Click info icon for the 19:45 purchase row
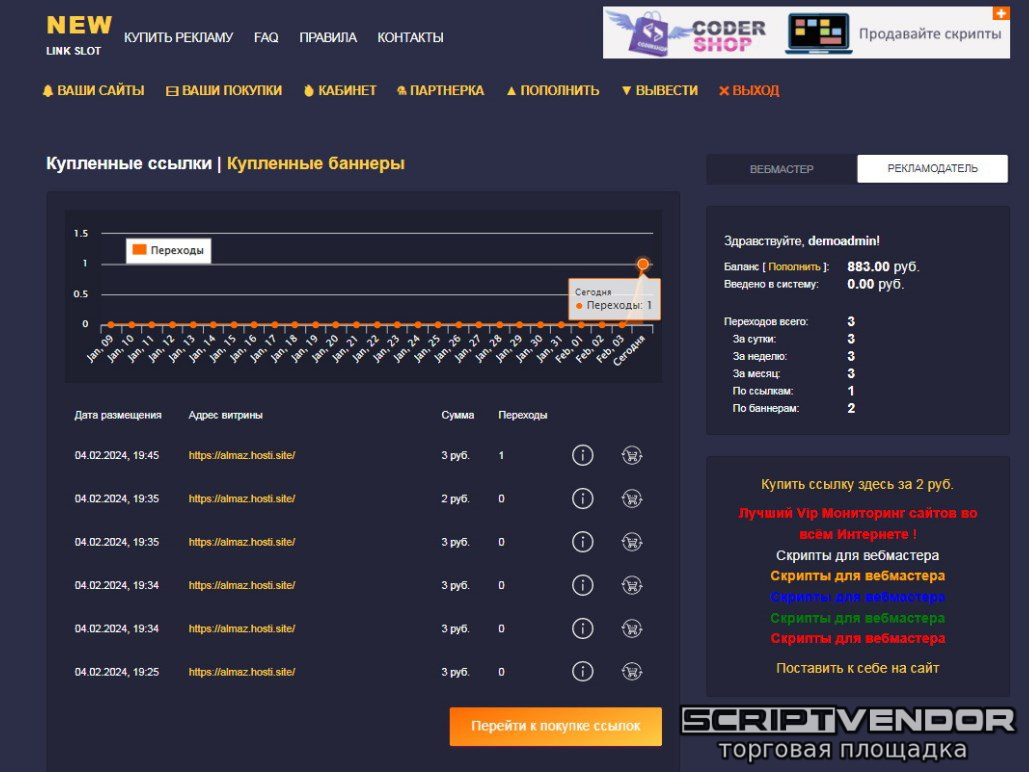The image size is (1029, 772). click(583, 455)
